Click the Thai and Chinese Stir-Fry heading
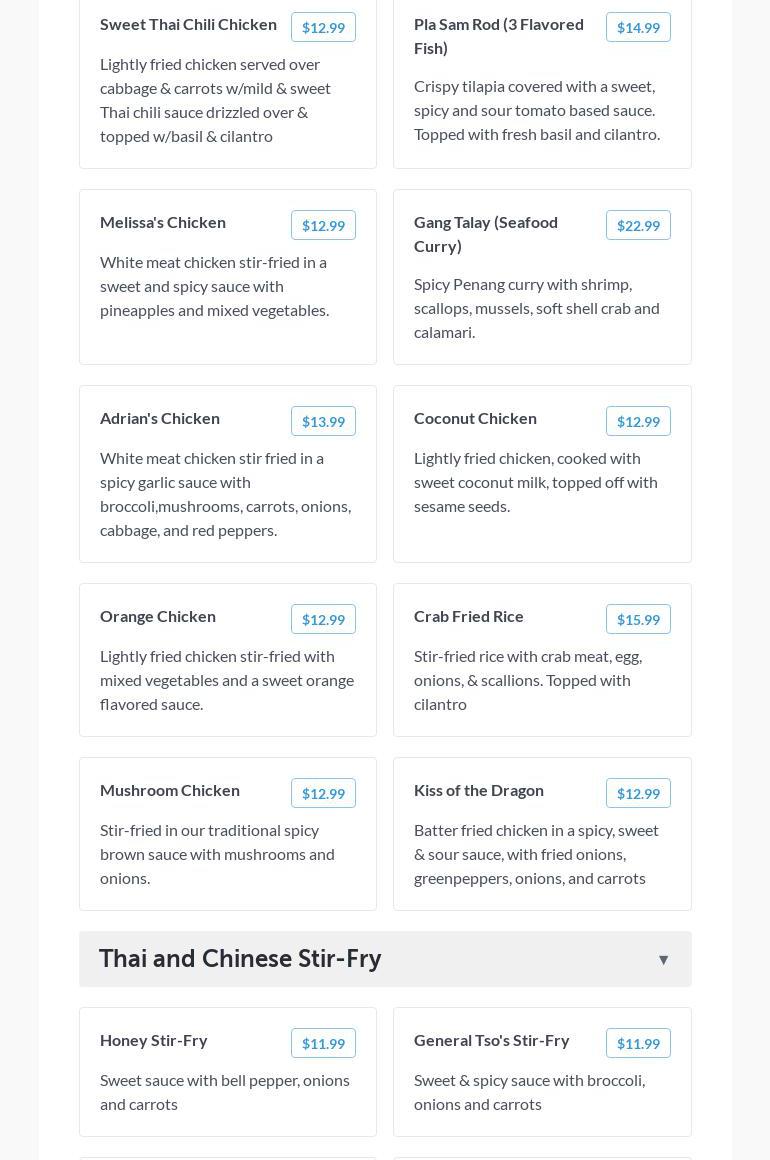Viewport: 770px width, 1160px height. [x=240, y=958]
